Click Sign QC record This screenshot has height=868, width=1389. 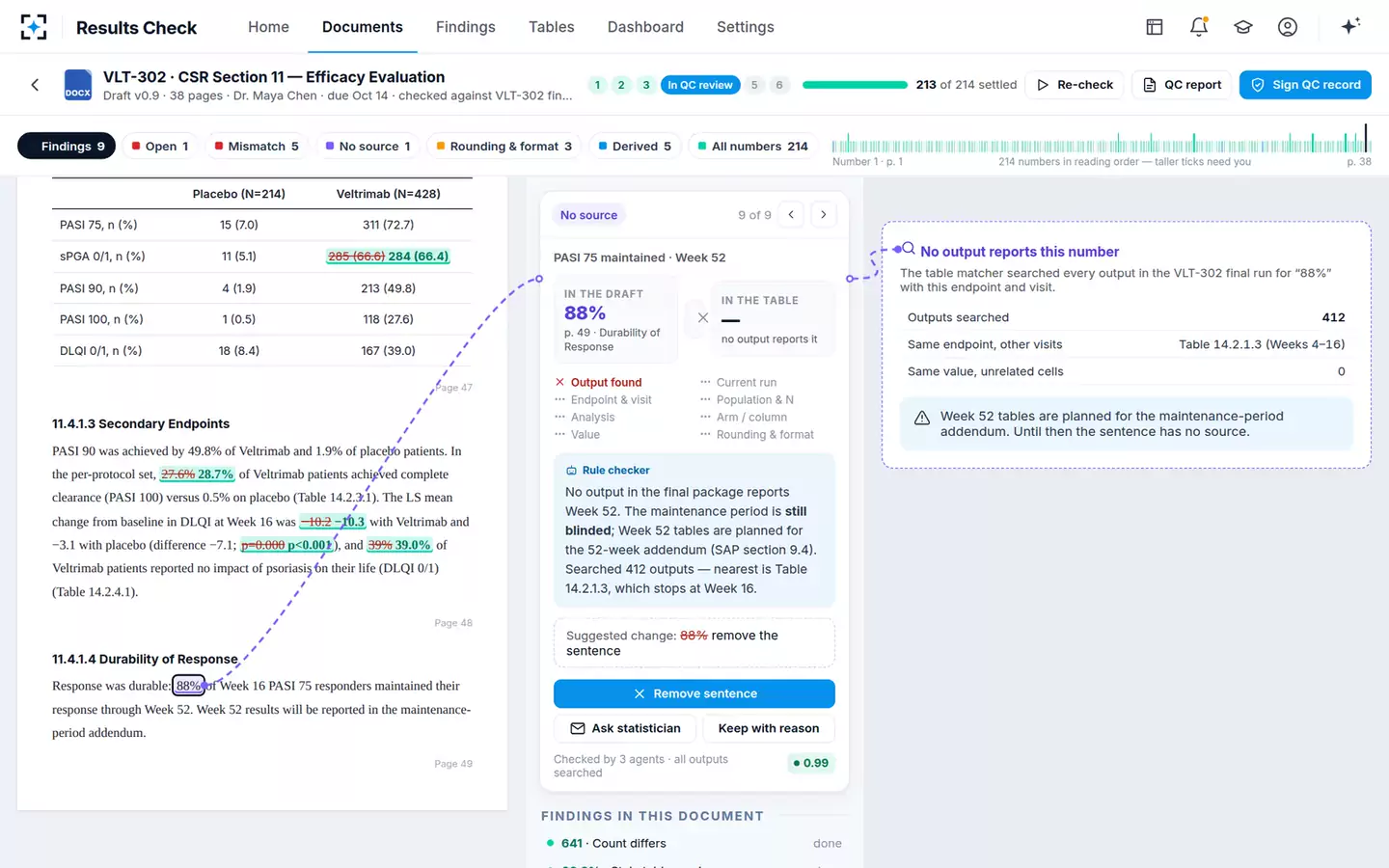[1305, 85]
